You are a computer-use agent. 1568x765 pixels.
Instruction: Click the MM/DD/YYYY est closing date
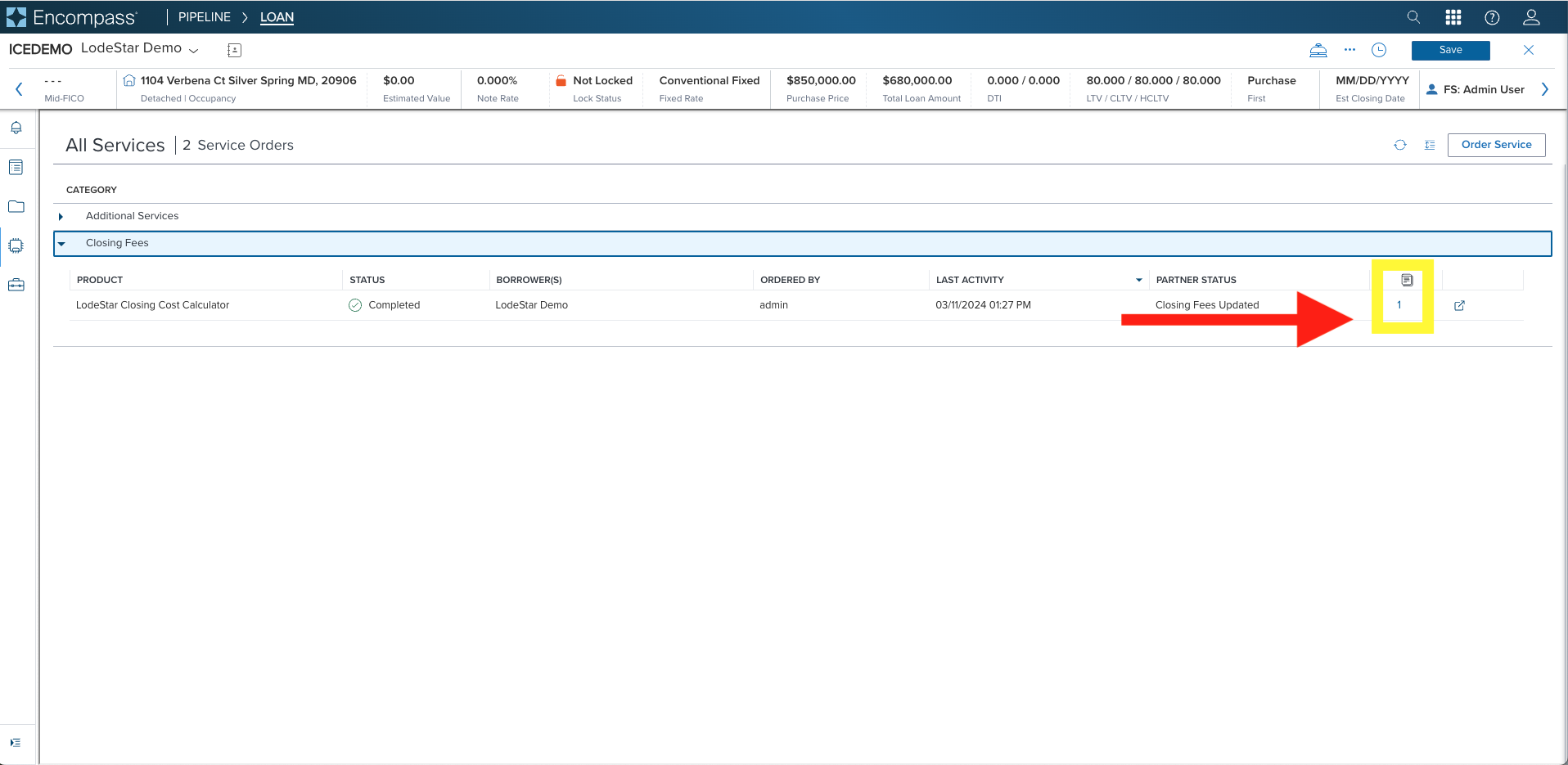(1372, 80)
